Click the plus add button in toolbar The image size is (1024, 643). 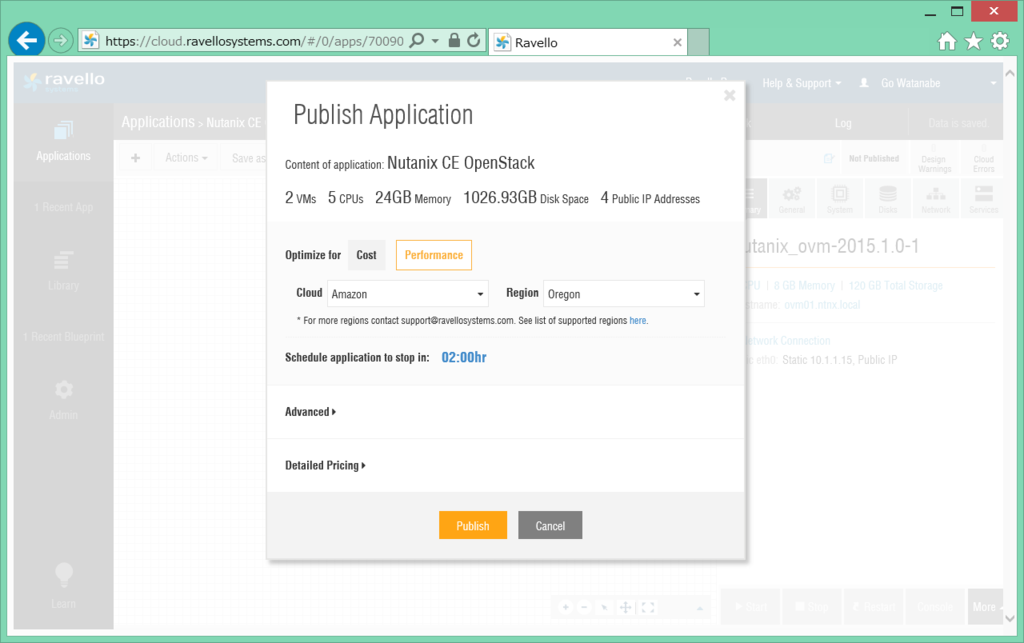tap(135, 158)
